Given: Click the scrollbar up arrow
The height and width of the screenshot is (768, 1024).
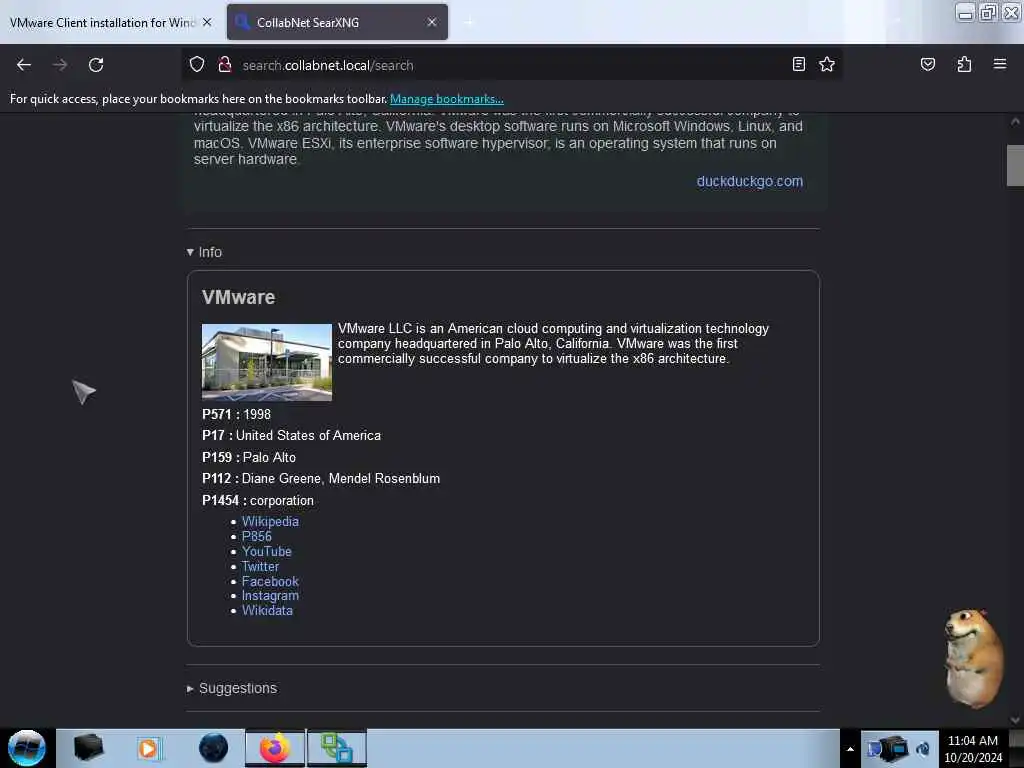Looking at the screenshot, I should point(1015,121).
